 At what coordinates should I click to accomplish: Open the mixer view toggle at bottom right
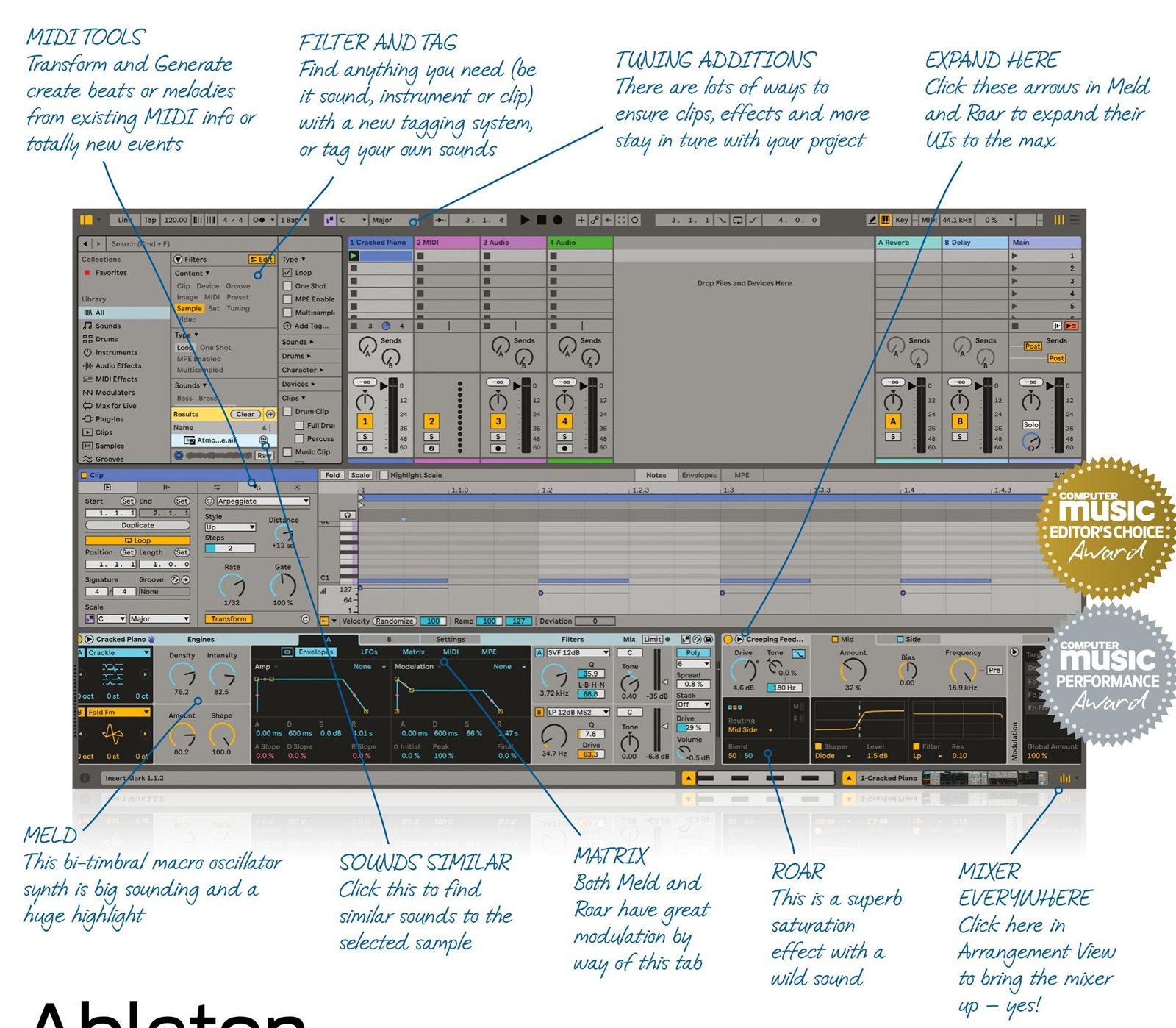tap(1065, 778)
